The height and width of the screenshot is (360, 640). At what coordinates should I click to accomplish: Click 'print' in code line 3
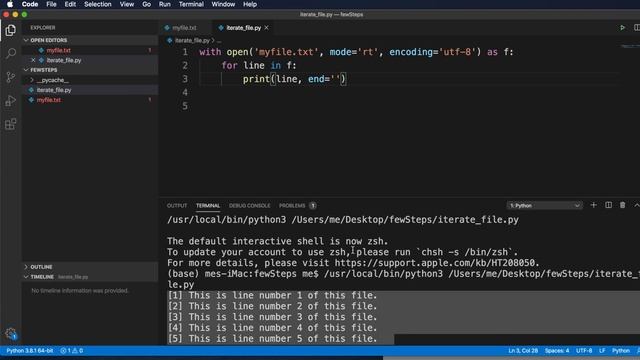(256, 79)
